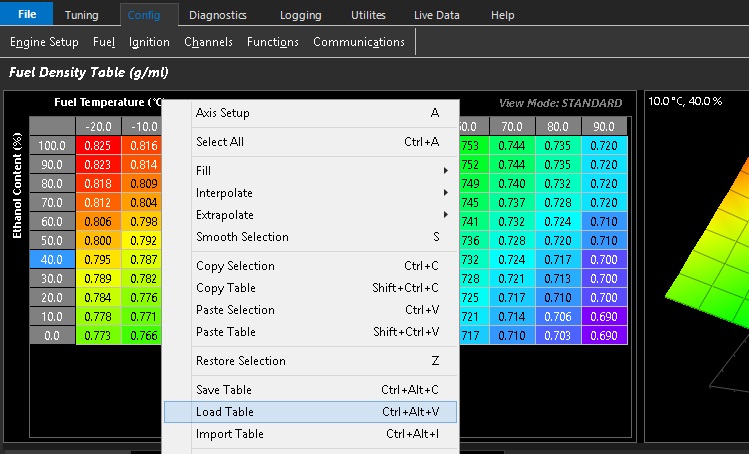
Task: Select the highlighted 40.0 ethanol row header
Action: click(52, 259)
